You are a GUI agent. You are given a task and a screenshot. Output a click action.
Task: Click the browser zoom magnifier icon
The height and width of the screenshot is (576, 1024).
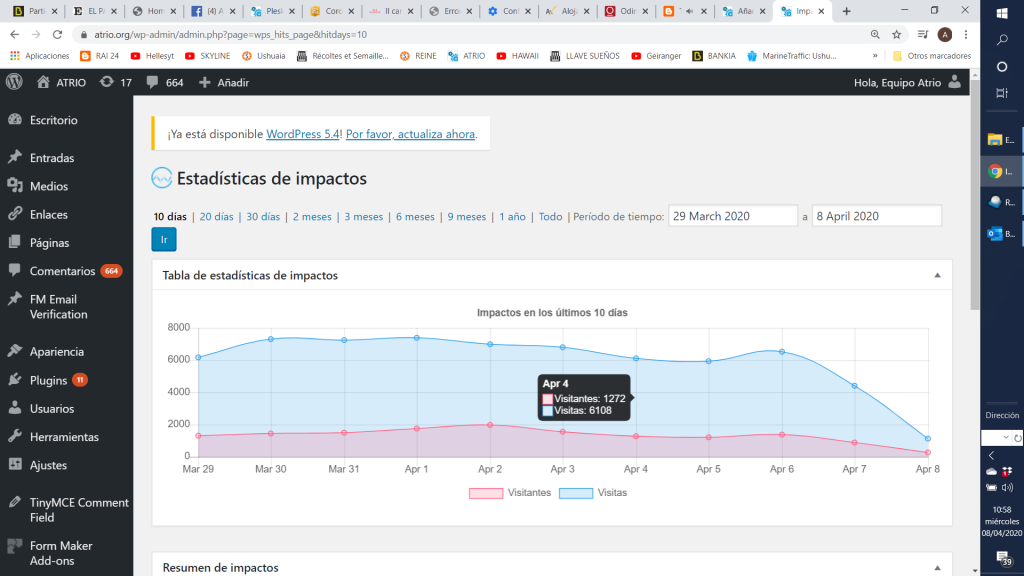875,34
